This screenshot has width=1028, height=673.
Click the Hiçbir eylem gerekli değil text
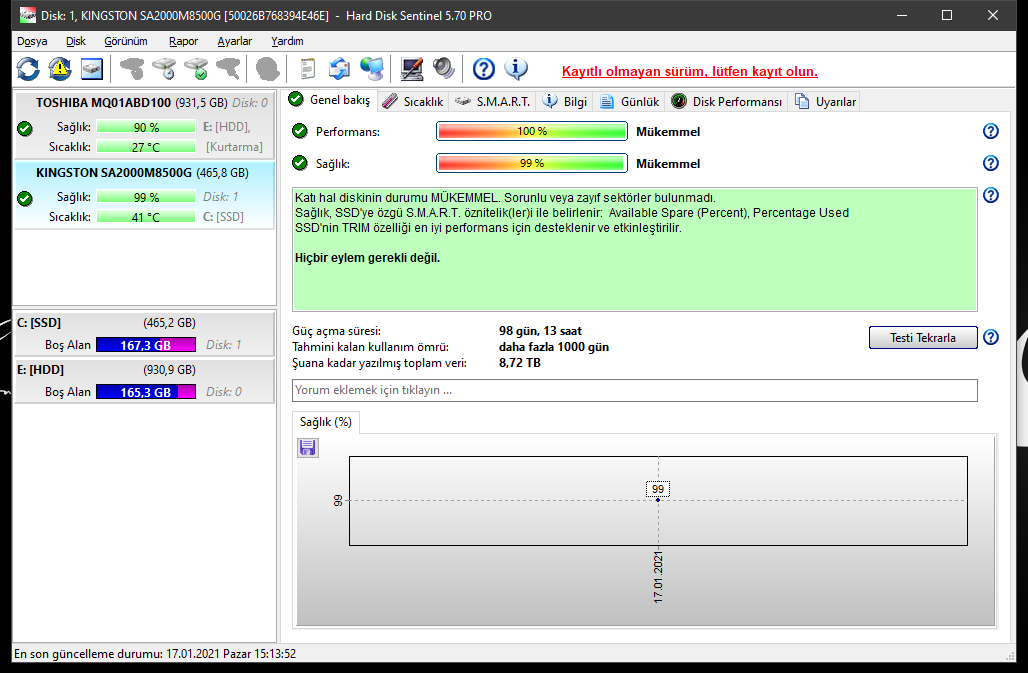[x=367, y=258]
